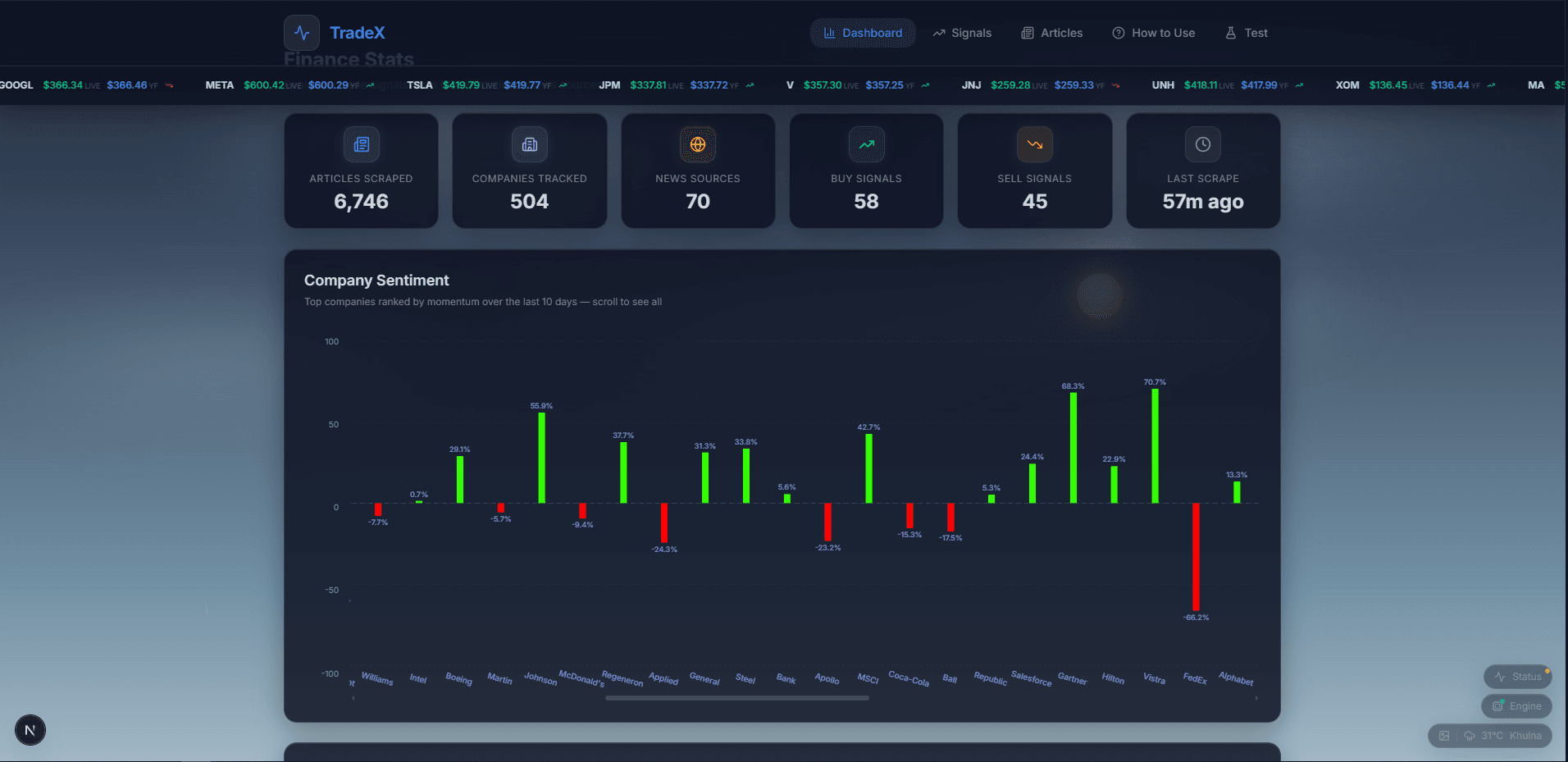Click the TSLA ticker symbol

pos(420,85)
